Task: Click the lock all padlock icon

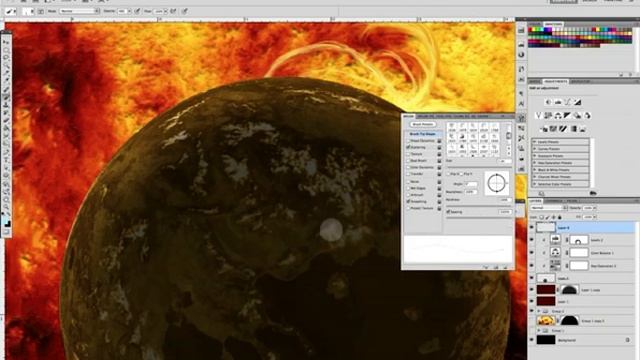Action: click(x=560, y=217)
